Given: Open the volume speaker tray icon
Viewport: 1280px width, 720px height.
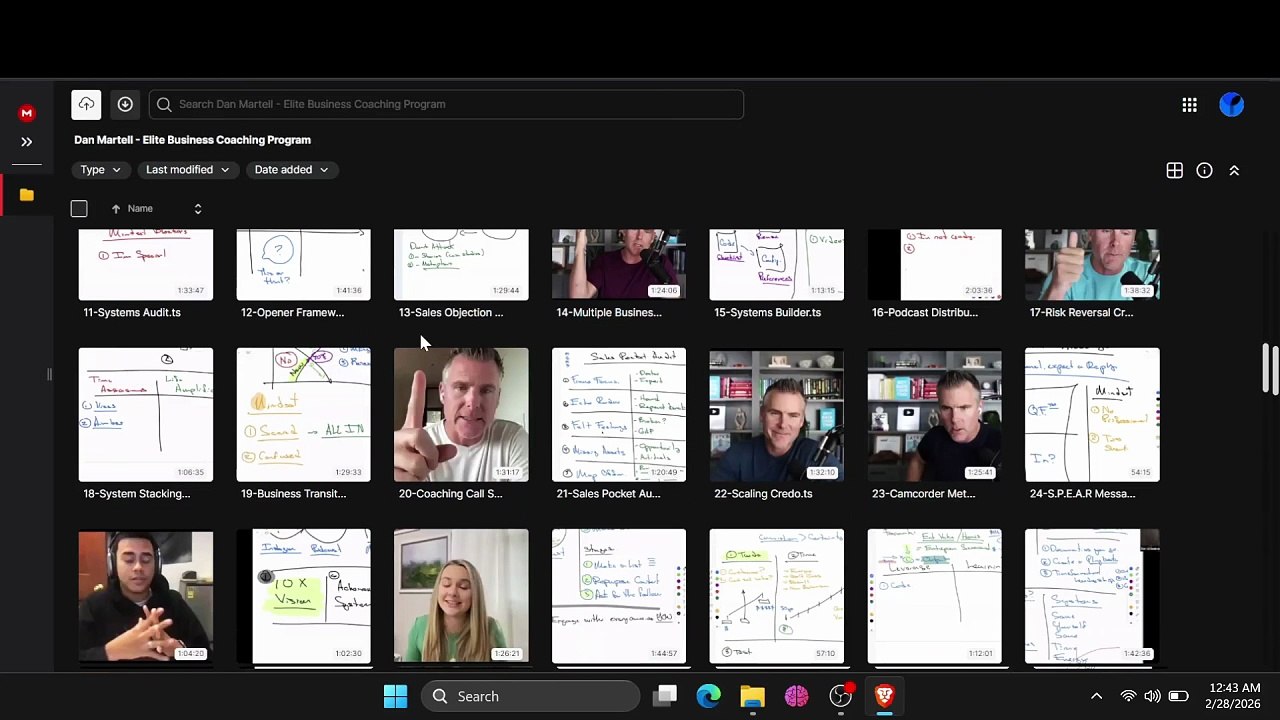Looking at the screenshot, I should 1152,696.
